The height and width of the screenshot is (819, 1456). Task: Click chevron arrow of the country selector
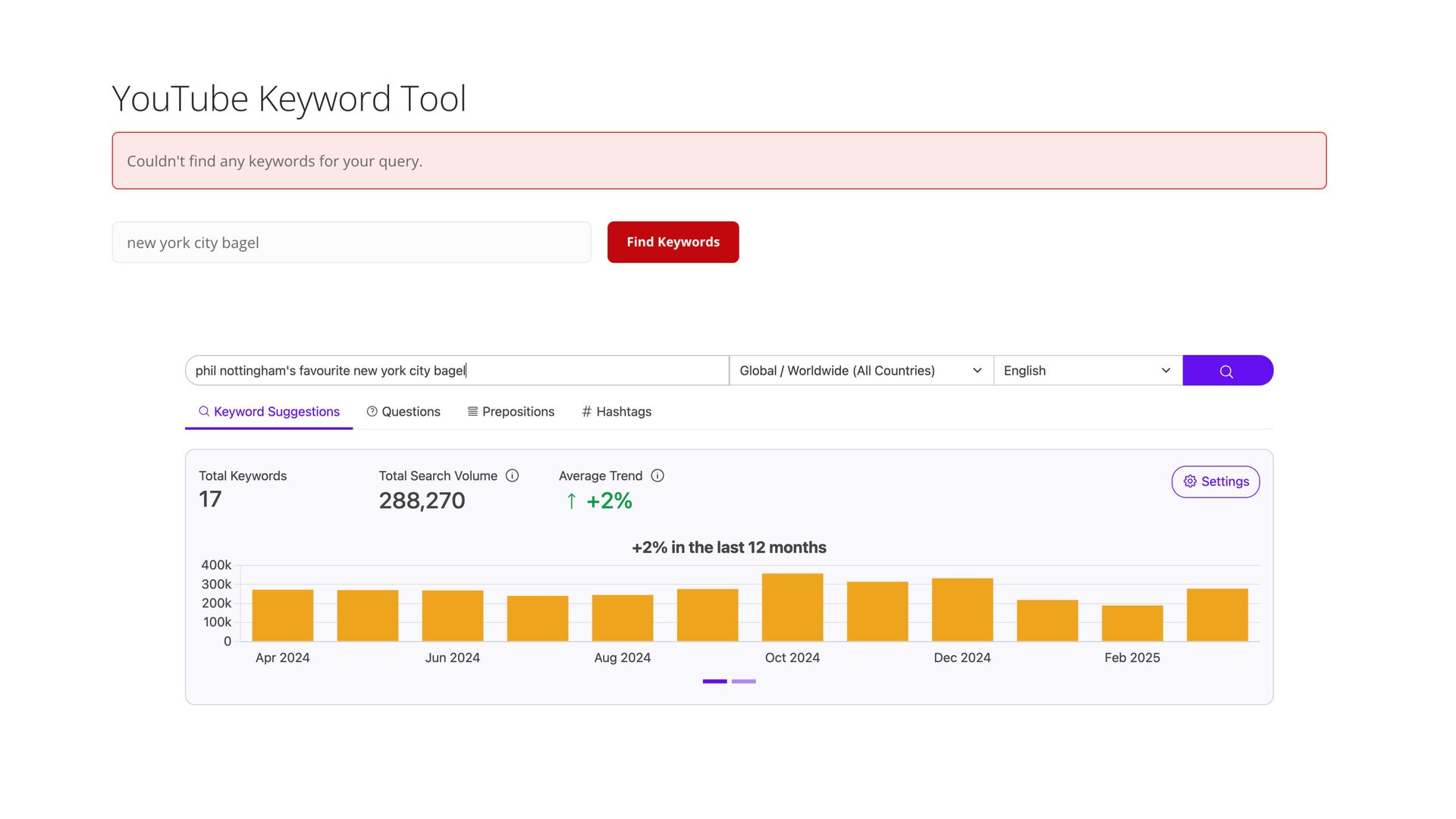click(x=977, y=371)
